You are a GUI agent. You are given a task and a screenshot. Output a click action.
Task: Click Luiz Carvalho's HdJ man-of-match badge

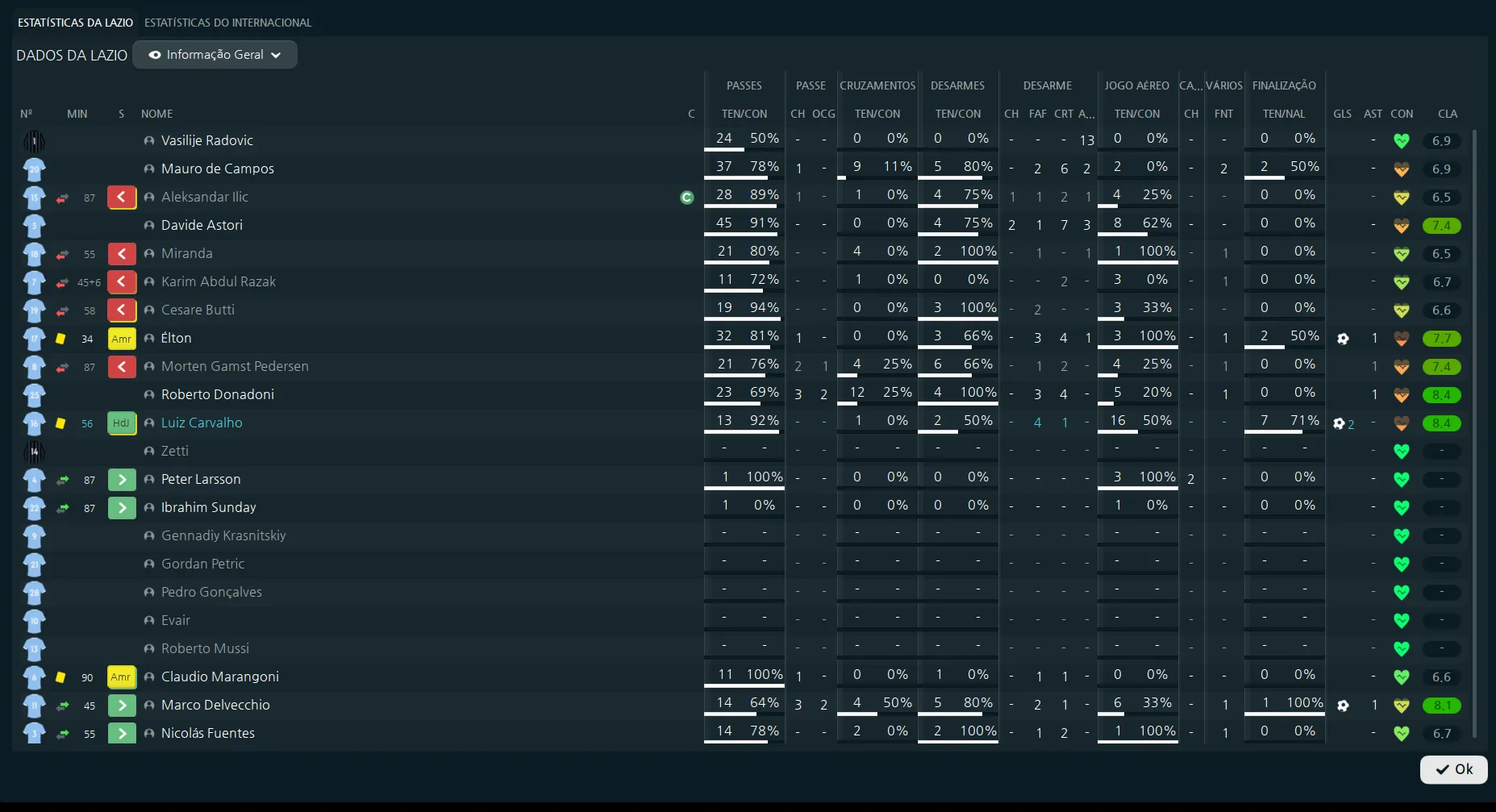(122, 423)
